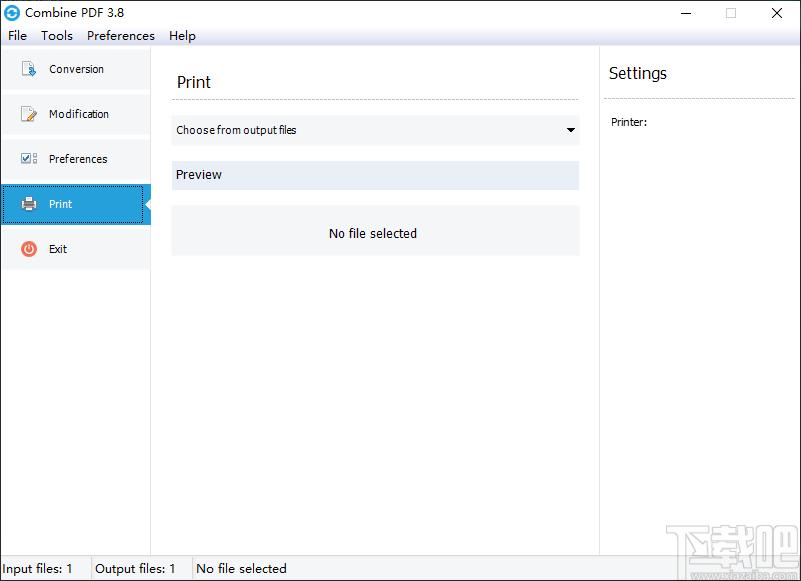
Task: Click the red Exit power icon
Action: coord(29,249)
